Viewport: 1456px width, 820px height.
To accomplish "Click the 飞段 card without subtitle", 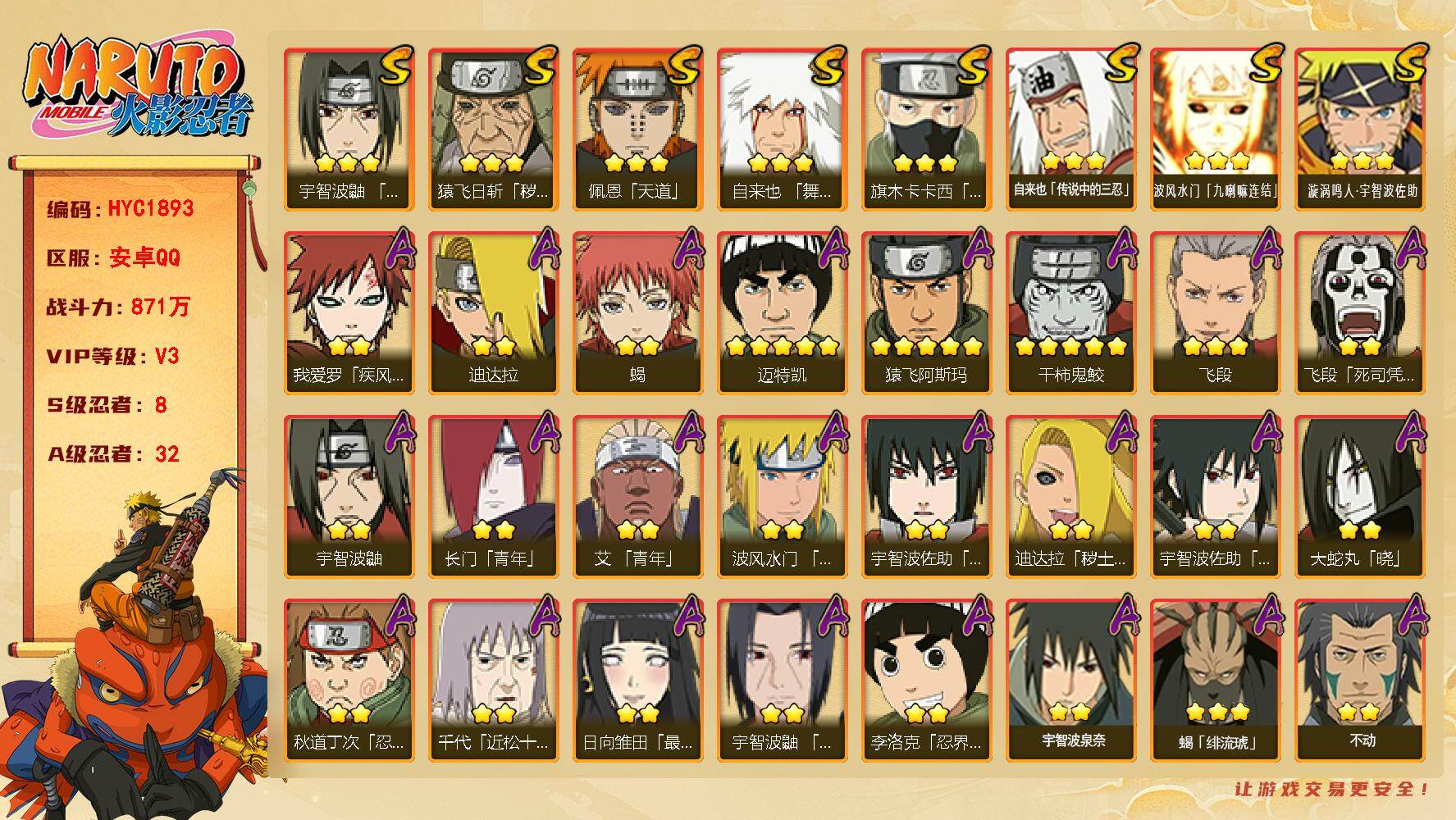I will point(1215,313).
